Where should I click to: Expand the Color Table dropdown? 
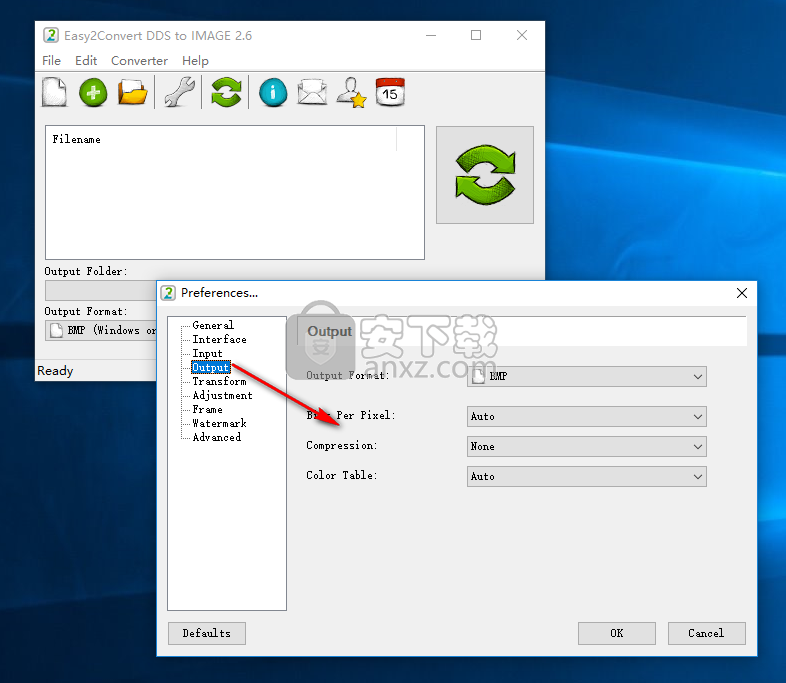pos(586,477)
